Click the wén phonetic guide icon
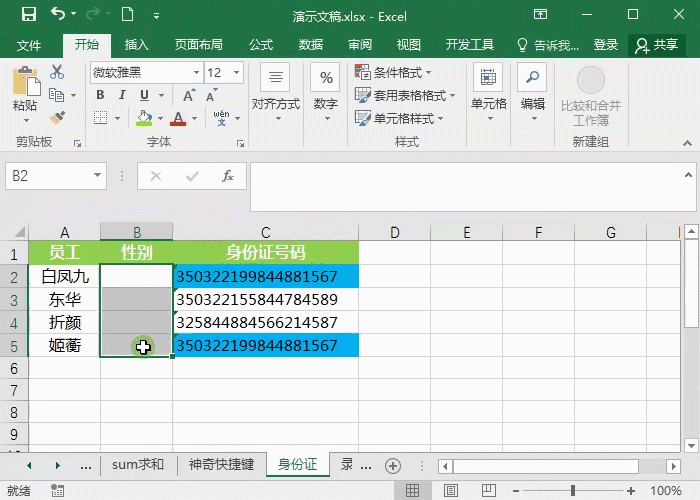The height and width of the screenshot is (500, 700). coord(221,118)
